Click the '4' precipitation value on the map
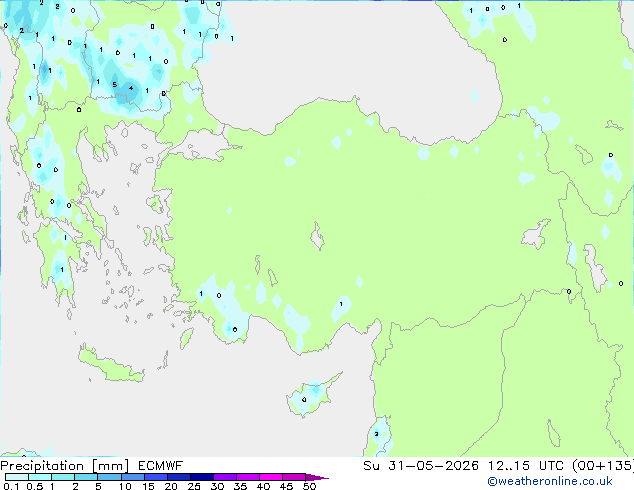Screen dimensions: 634x490 [x=131, y=88]
